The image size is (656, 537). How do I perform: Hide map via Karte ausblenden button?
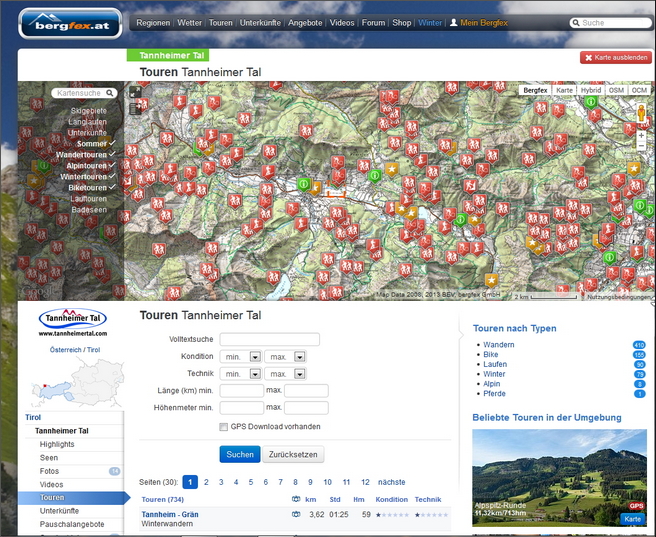click(616, 58)
